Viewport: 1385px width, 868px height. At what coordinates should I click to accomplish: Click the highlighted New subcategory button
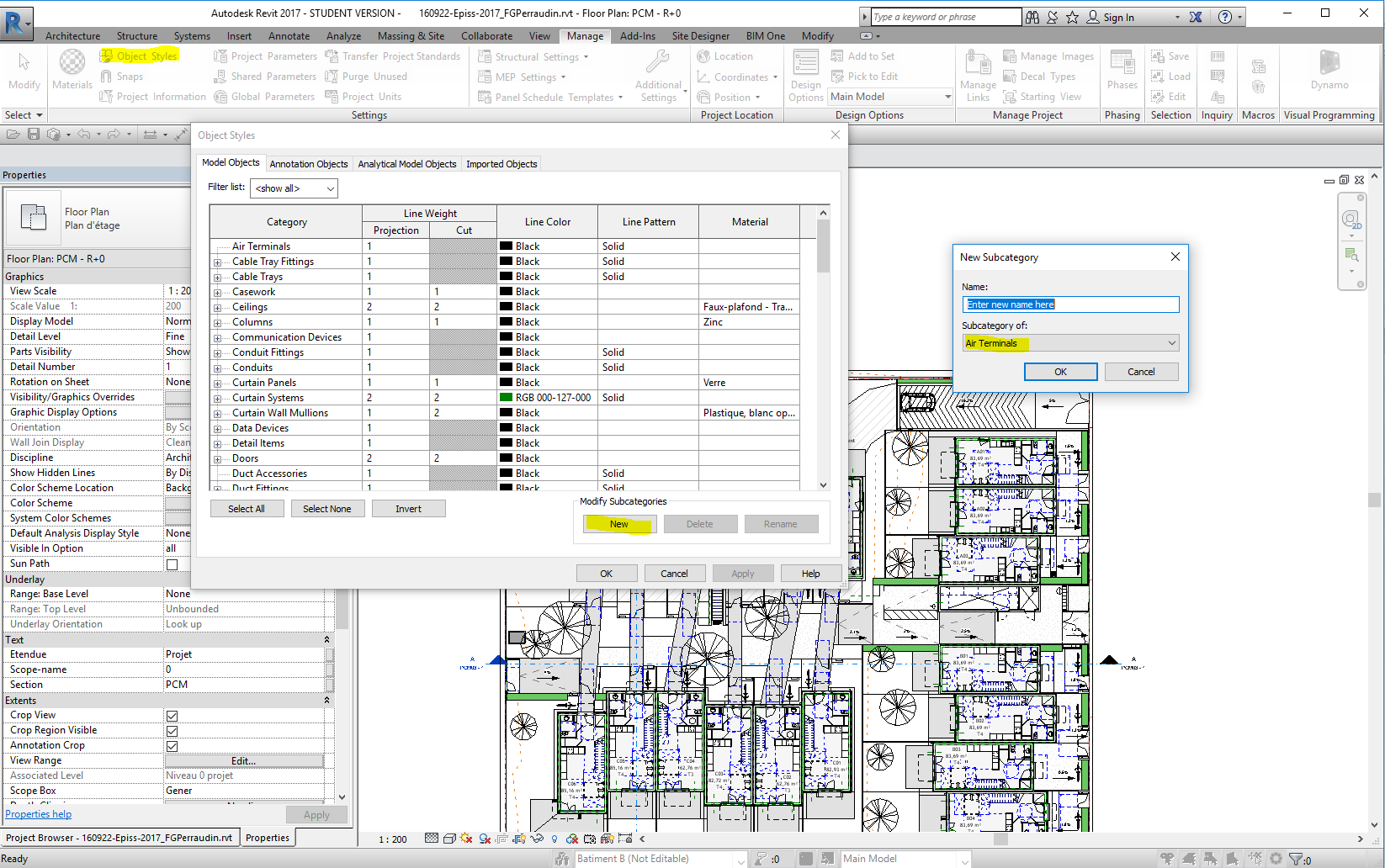click(618, 523)
